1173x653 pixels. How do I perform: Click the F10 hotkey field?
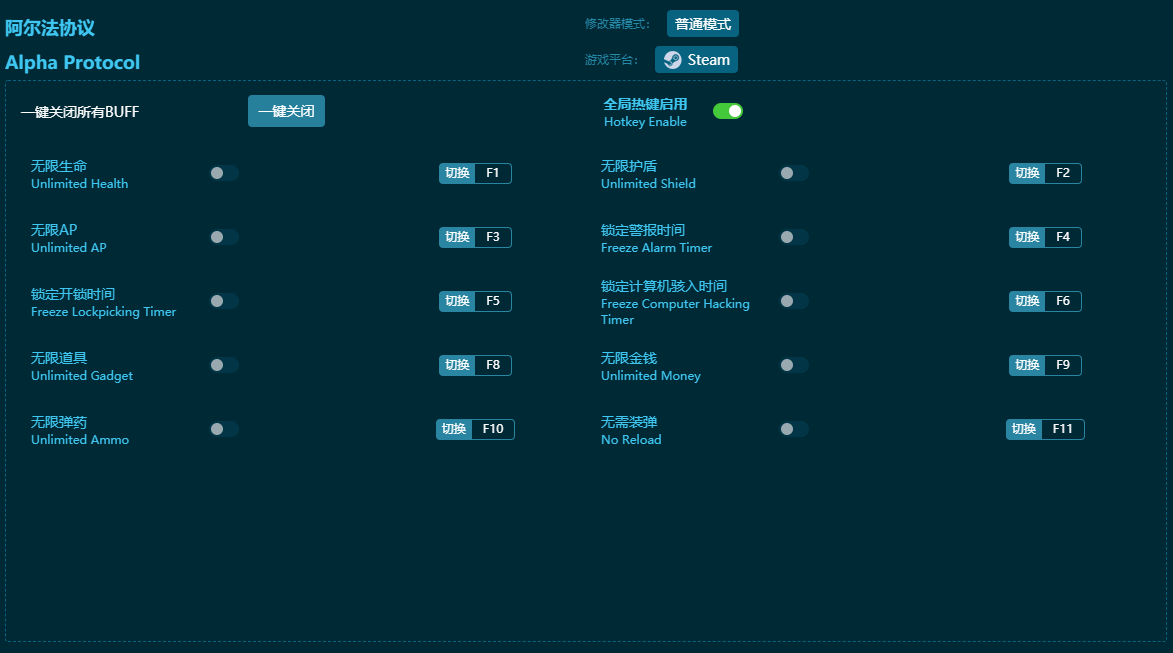pyautogui.click(x=493, y=429)
